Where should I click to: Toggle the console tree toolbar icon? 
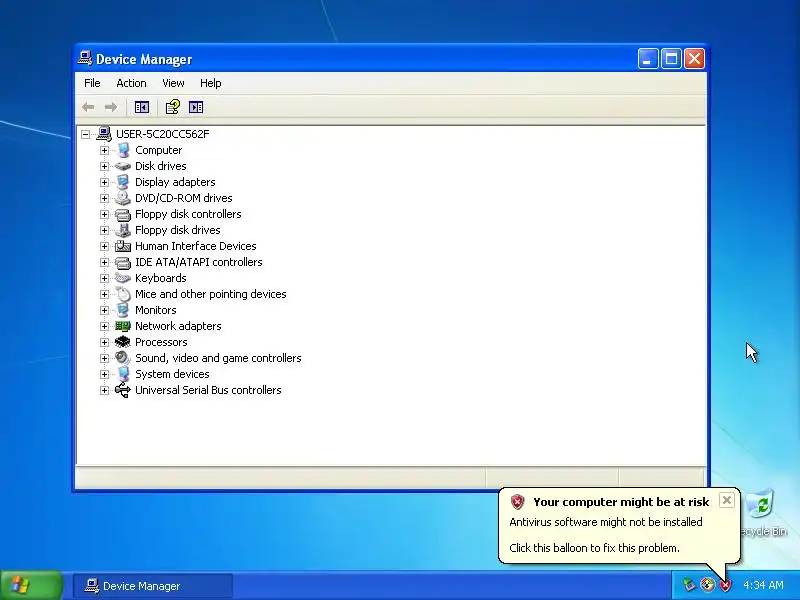tap(142, 107)
